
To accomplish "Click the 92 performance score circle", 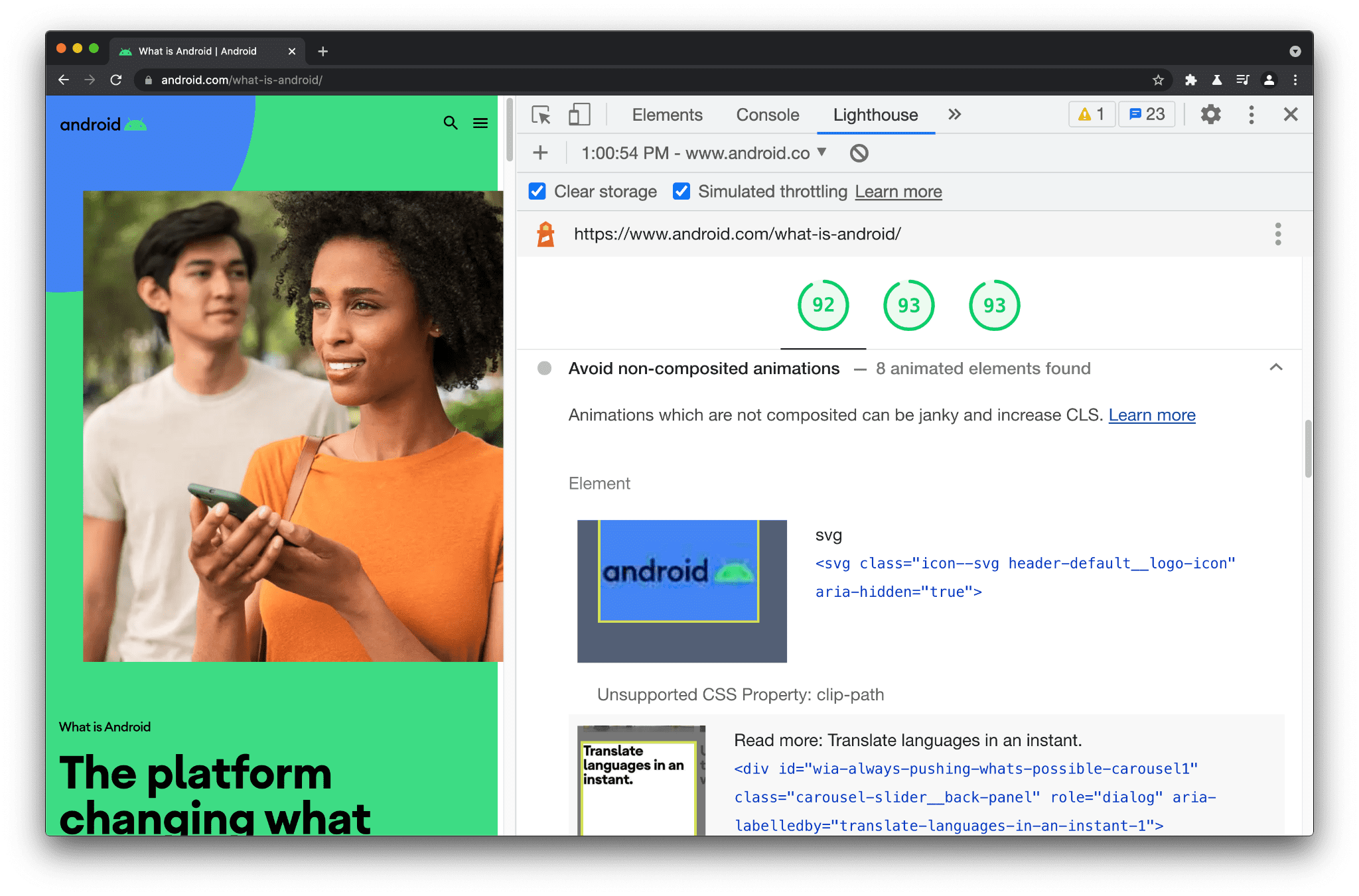I will [x=822, y=305].
